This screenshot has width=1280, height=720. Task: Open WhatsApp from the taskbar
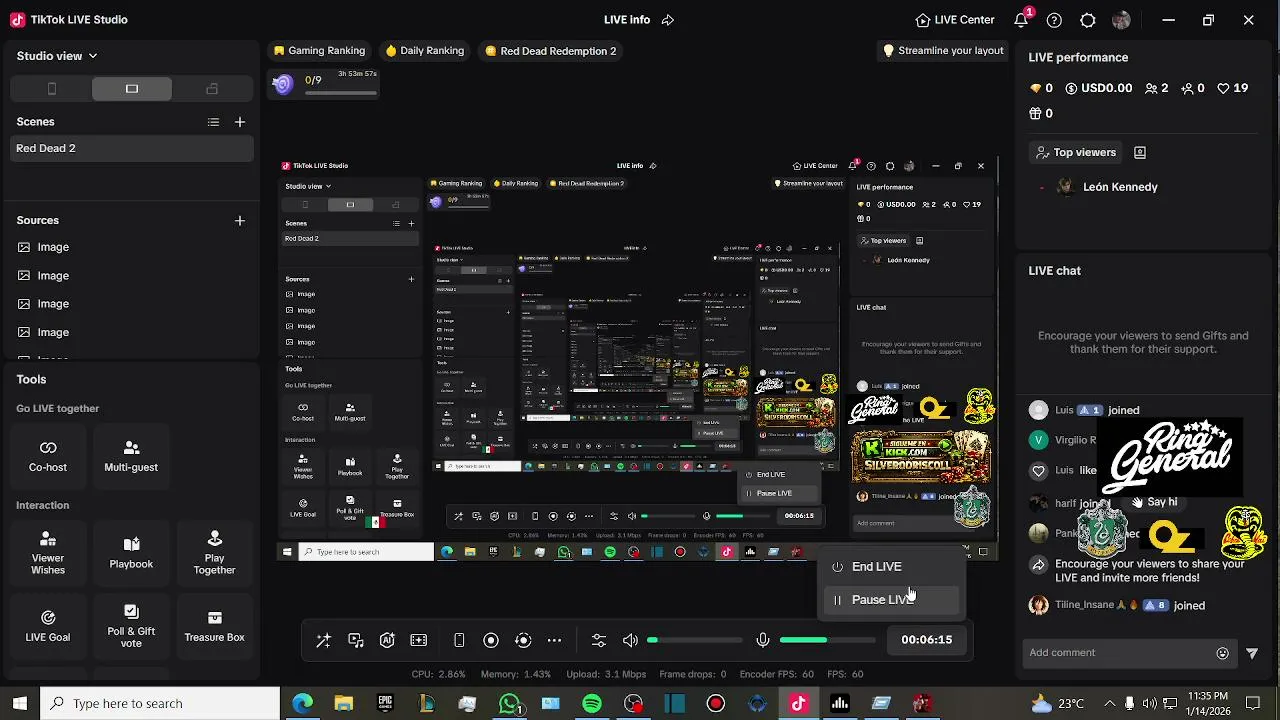pyautogui.click(x=509, y=704)
